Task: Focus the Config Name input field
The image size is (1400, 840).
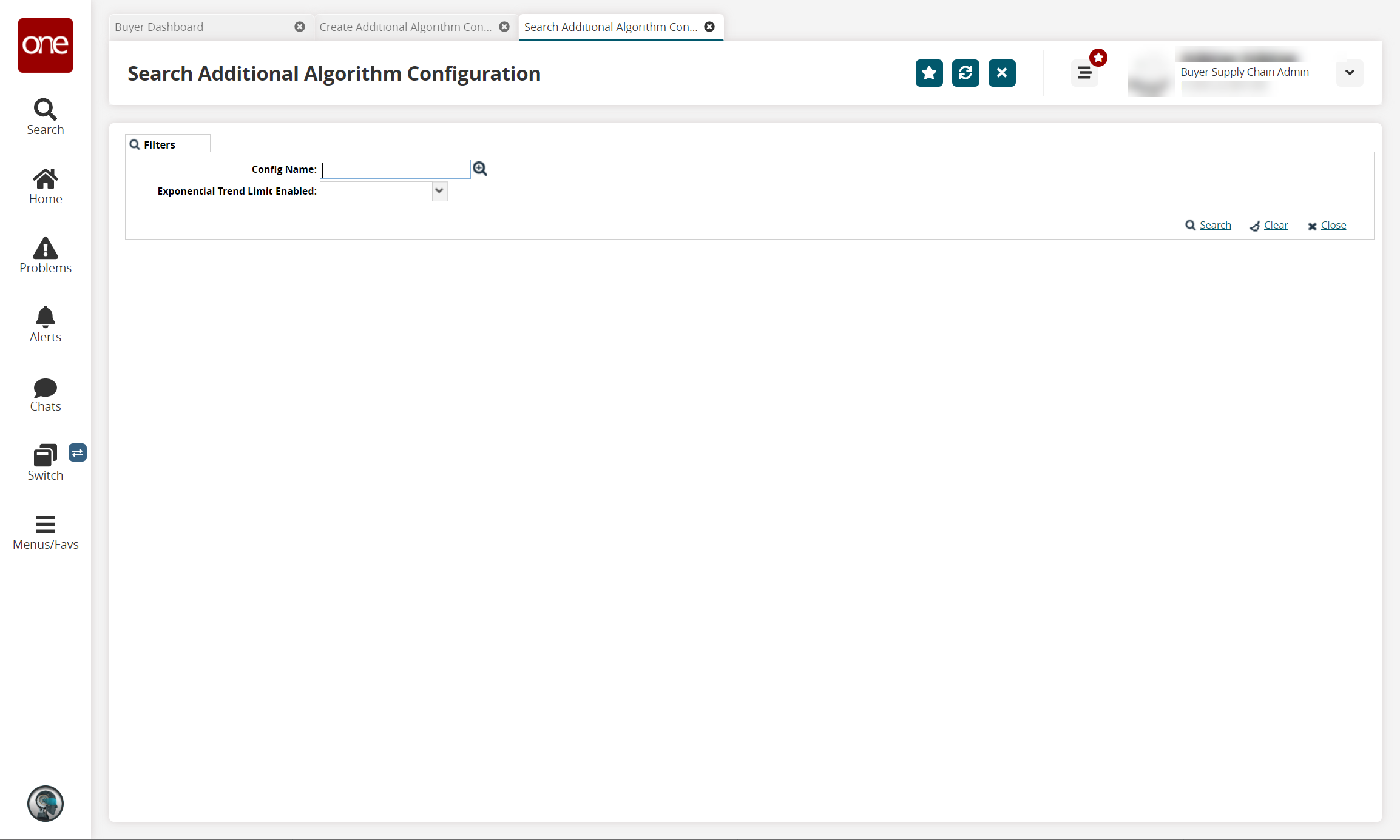Action: (395, 169)
